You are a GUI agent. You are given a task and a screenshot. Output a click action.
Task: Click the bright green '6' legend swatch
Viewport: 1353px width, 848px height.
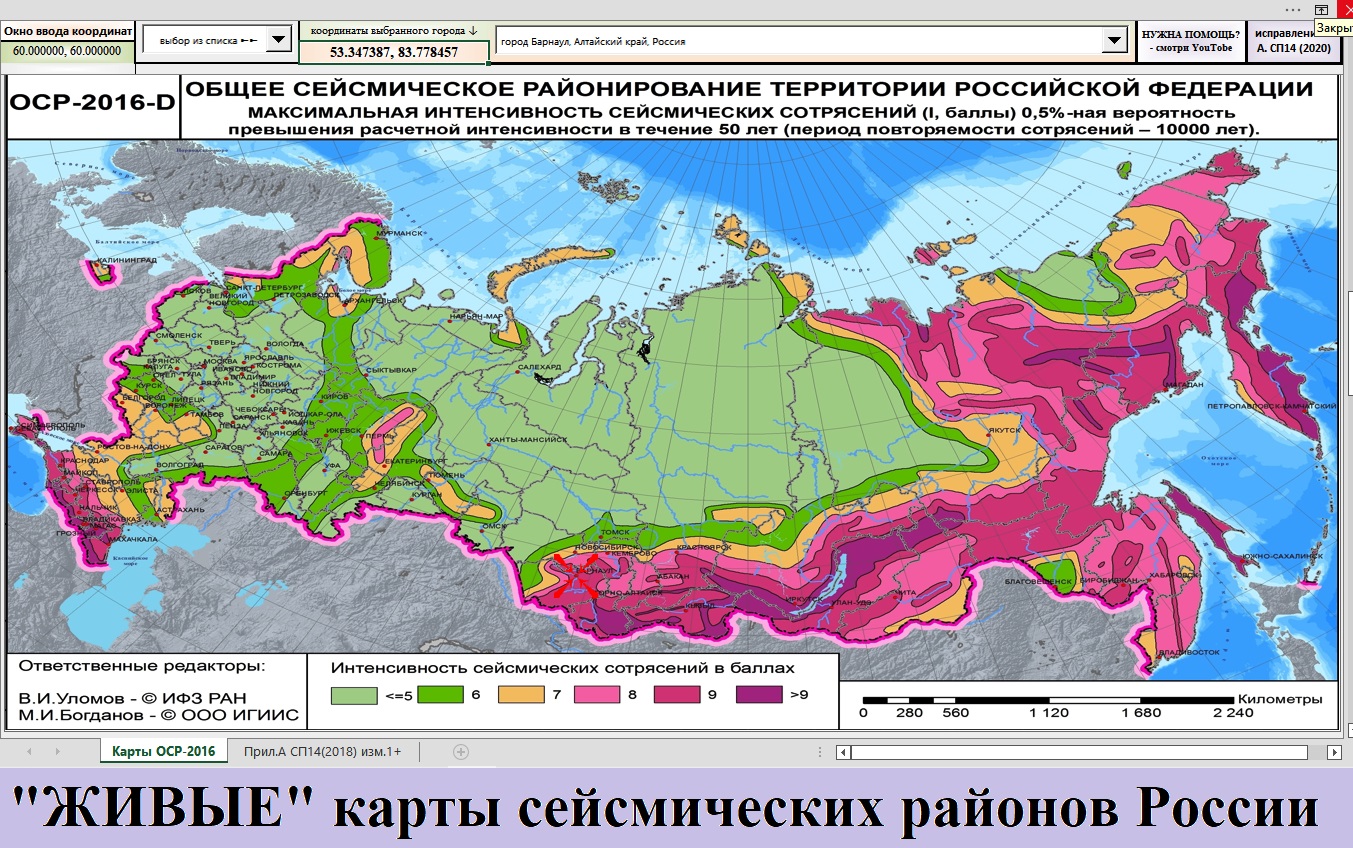[440, 694]
